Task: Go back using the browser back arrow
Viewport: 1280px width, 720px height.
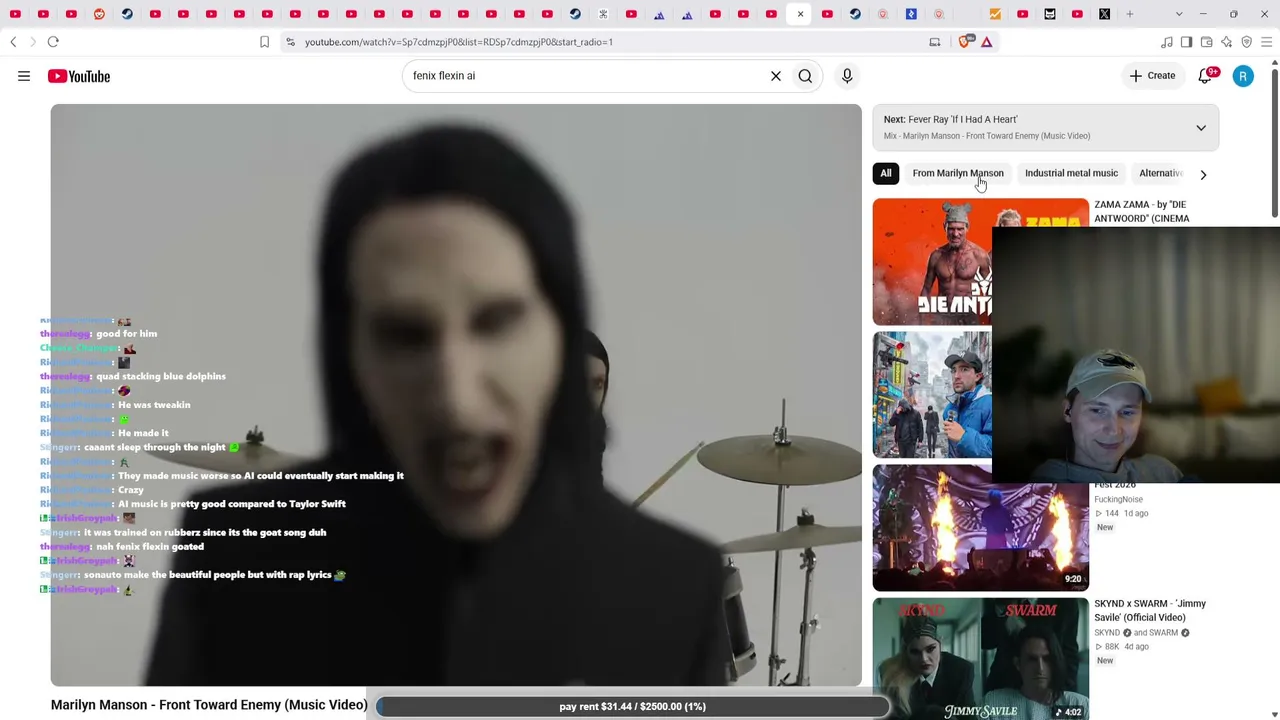Action: (13, 42)
